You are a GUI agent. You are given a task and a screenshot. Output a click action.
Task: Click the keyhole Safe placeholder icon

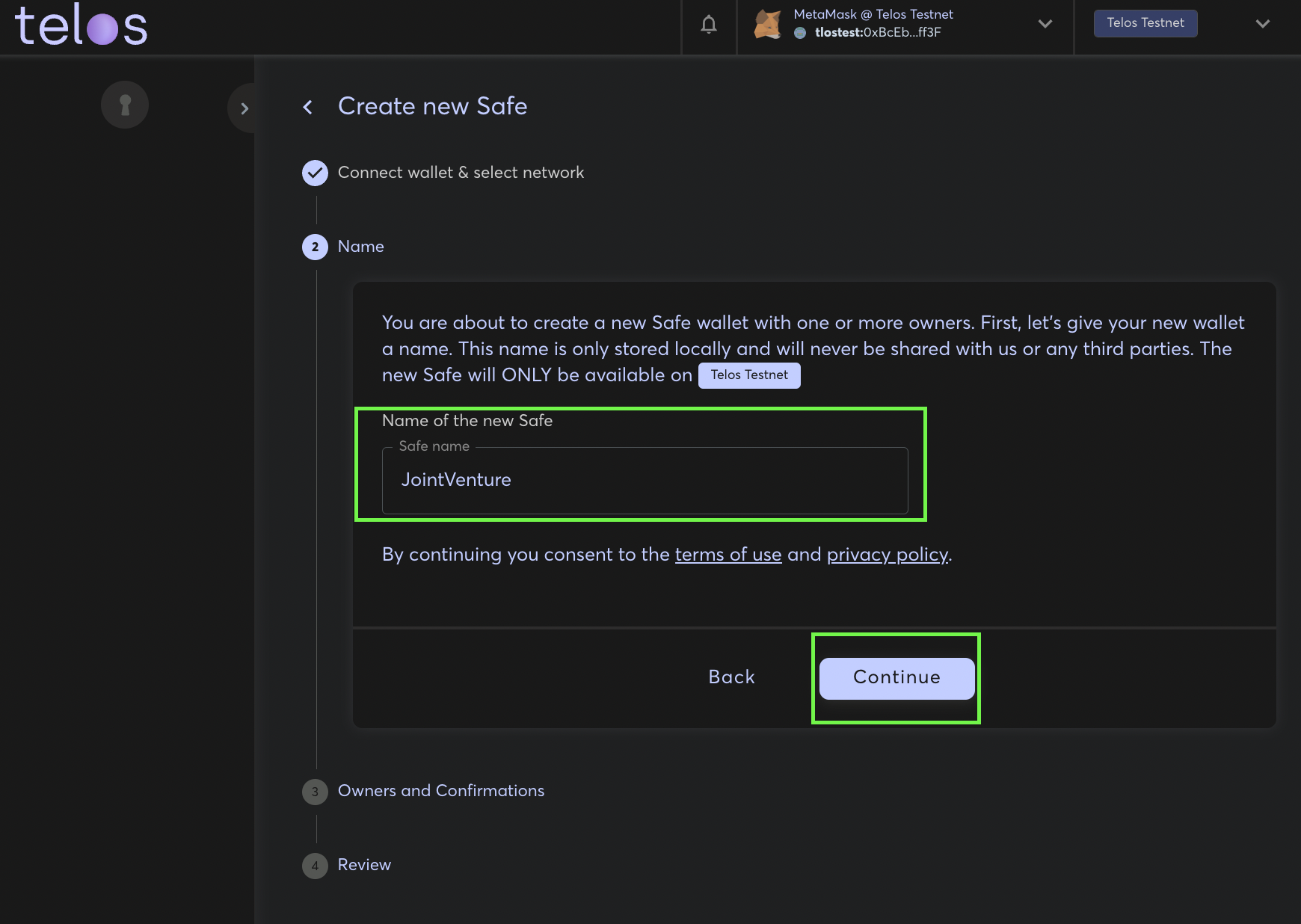click(x=125, y=105)
